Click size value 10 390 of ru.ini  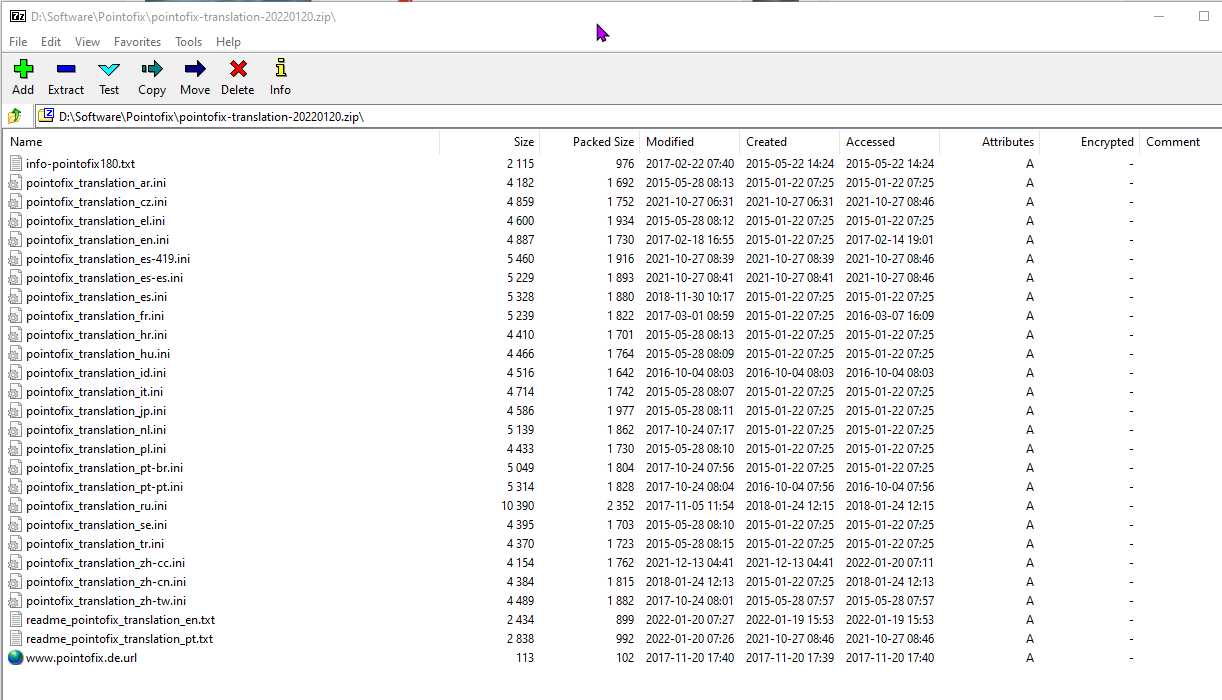click(517, 505)
